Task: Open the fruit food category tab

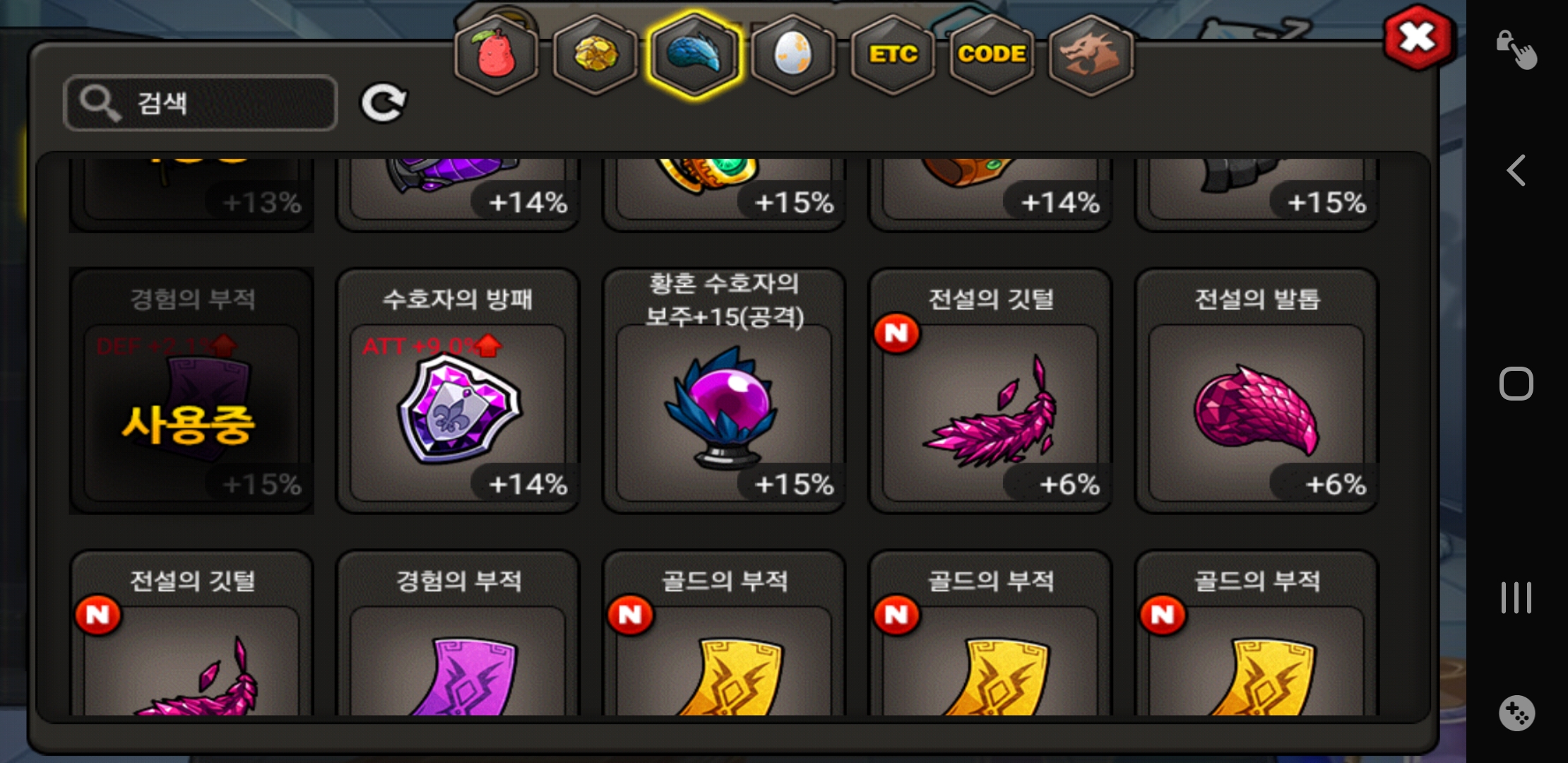Action: pos(497,54)
